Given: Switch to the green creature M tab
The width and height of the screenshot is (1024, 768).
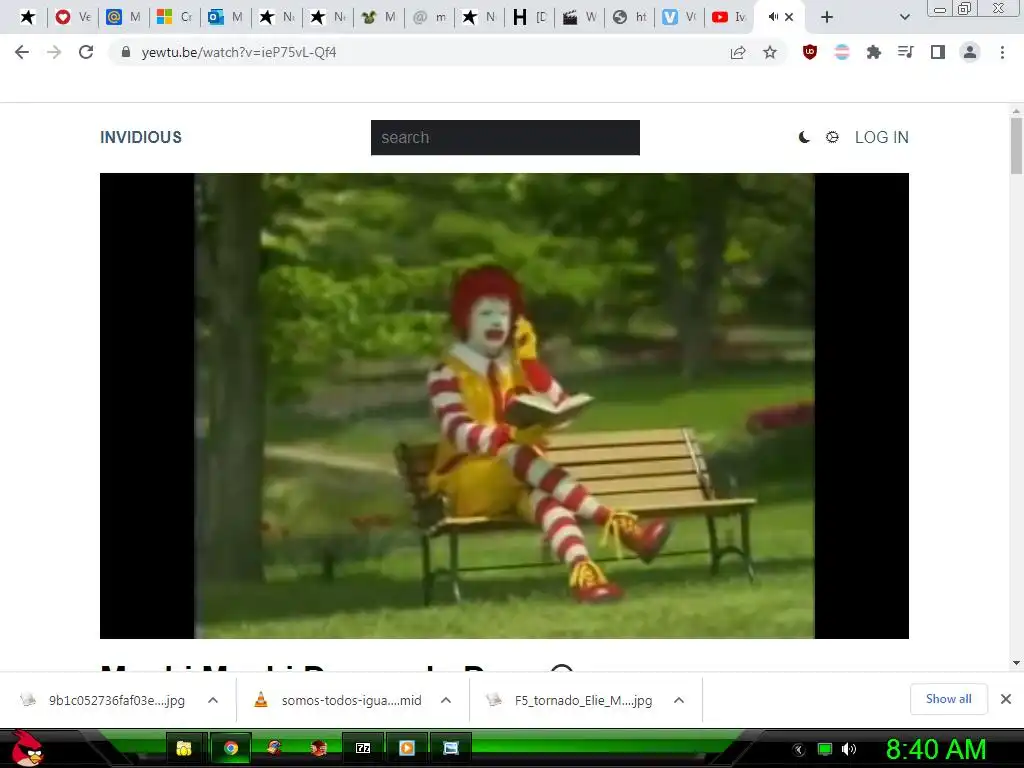Looking at the screenshot, I should coord(379,17).
